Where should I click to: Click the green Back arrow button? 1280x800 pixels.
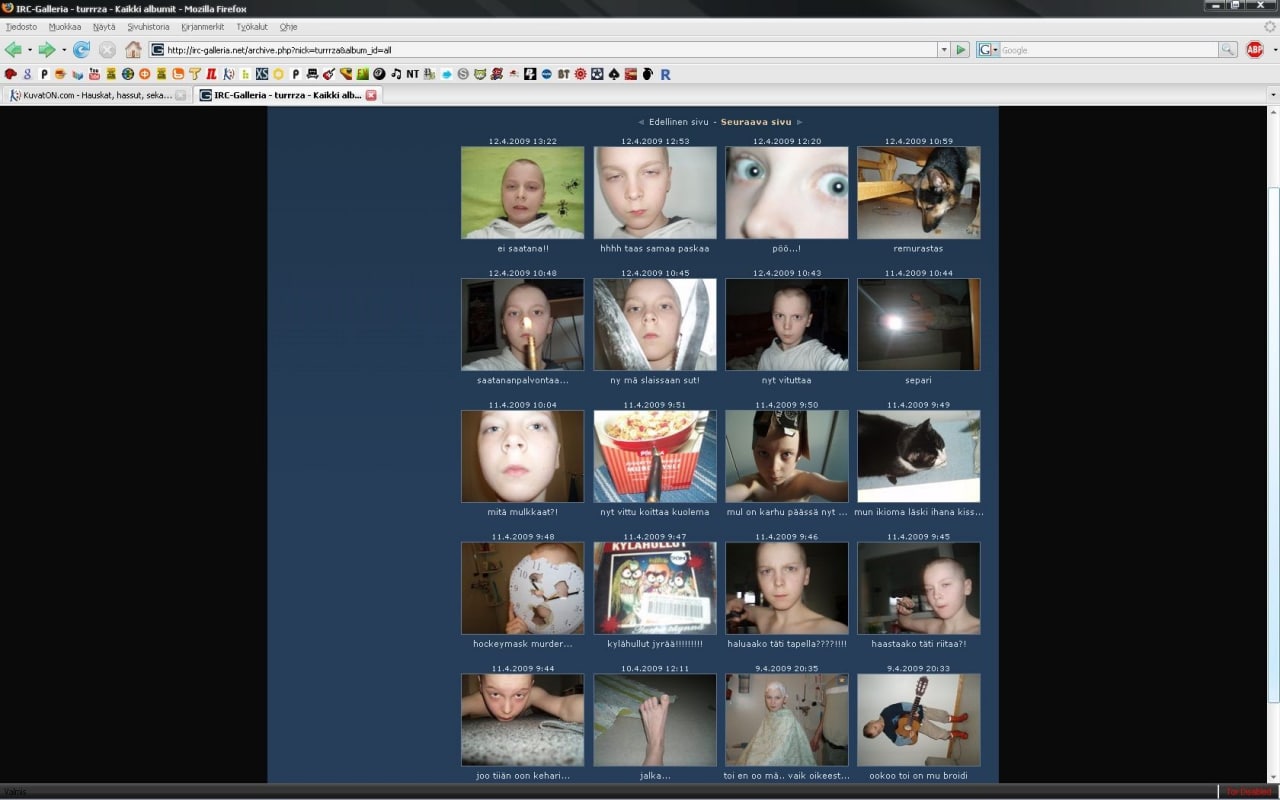[x=13, y=49]
